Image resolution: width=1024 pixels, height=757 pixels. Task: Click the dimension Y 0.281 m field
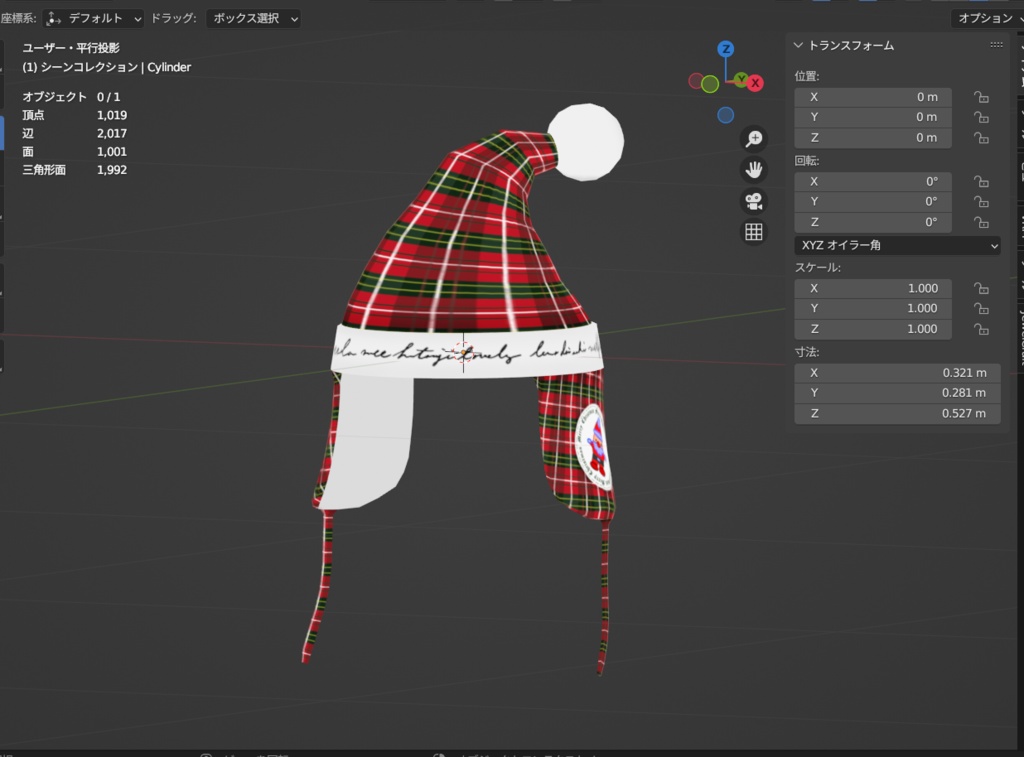point(897,393)
